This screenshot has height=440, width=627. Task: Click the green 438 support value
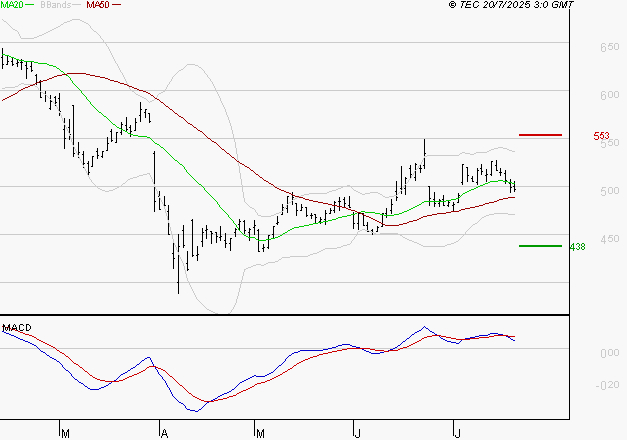577,247
